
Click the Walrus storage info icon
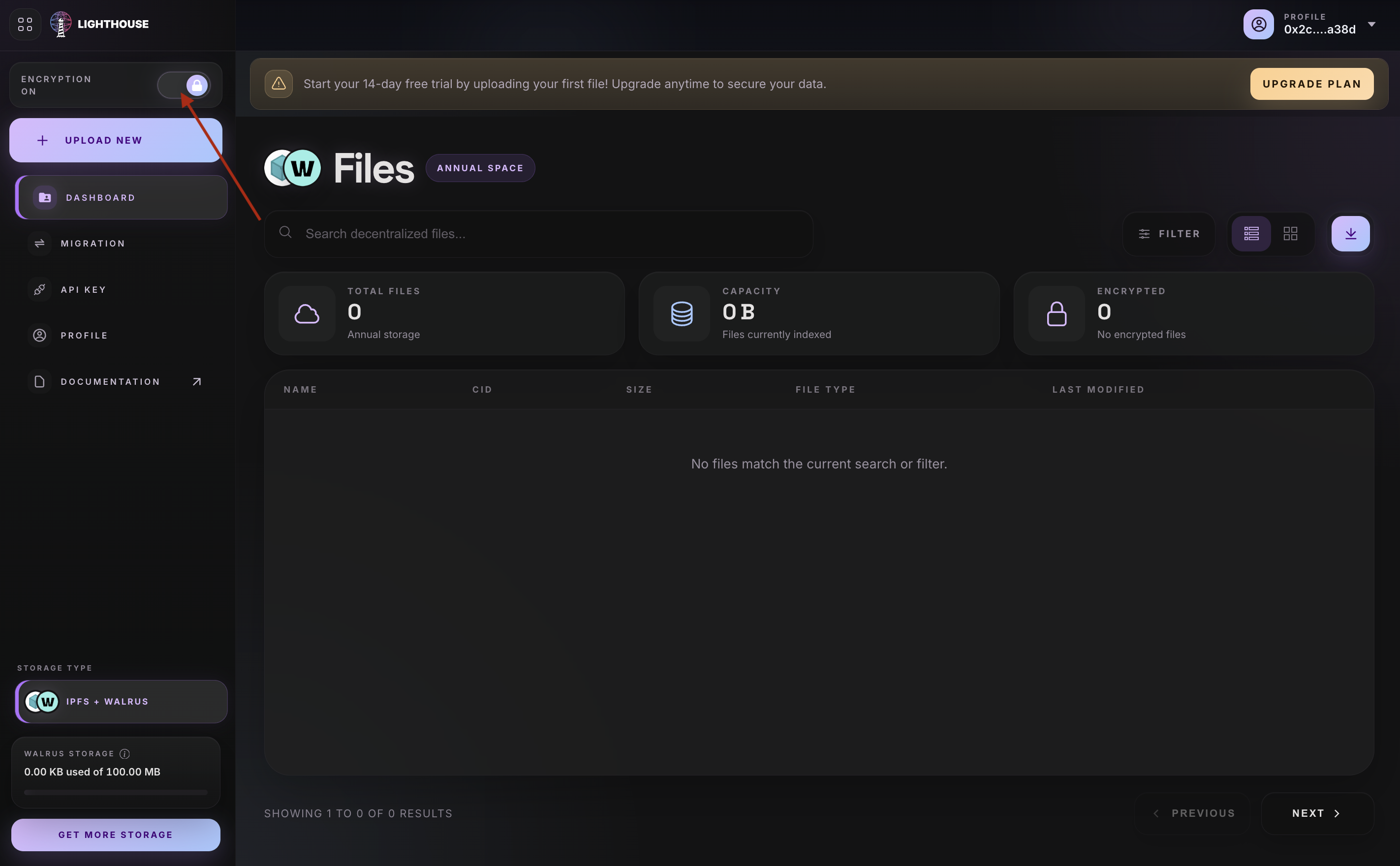pos(125,754)
